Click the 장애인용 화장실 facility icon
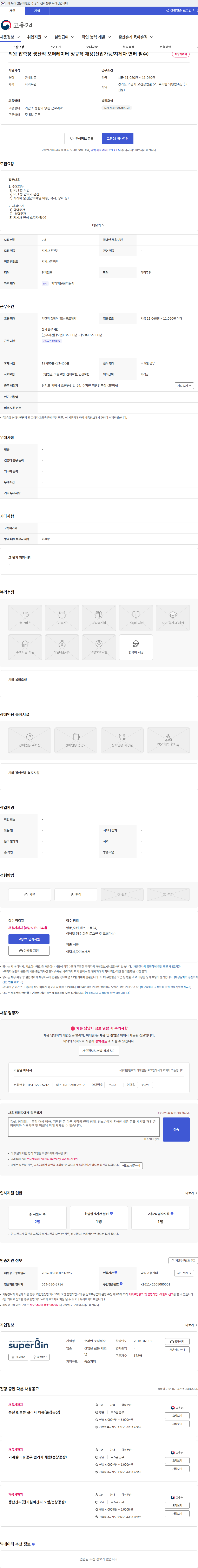The height and width of the screenshot is (1568, 198). (122, 740)
